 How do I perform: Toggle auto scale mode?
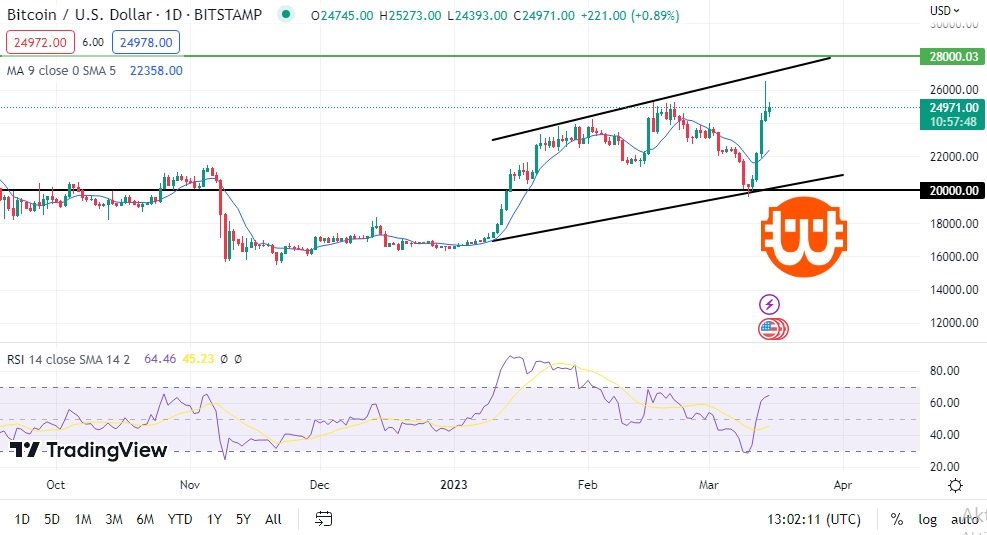[x=964, y=519]
